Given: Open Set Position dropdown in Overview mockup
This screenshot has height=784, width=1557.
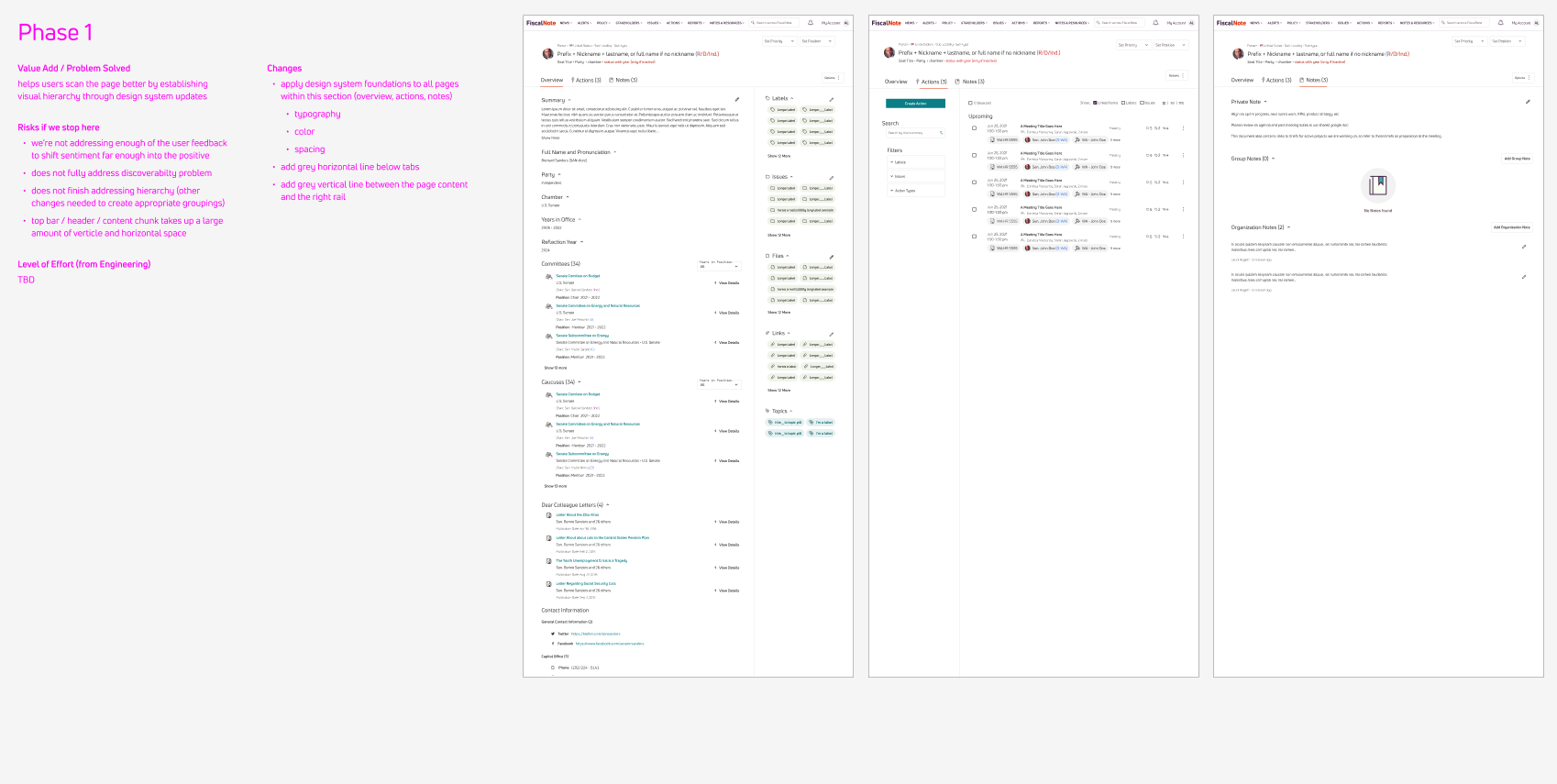Looking at the screenshot, I should [x=817, y=41].
